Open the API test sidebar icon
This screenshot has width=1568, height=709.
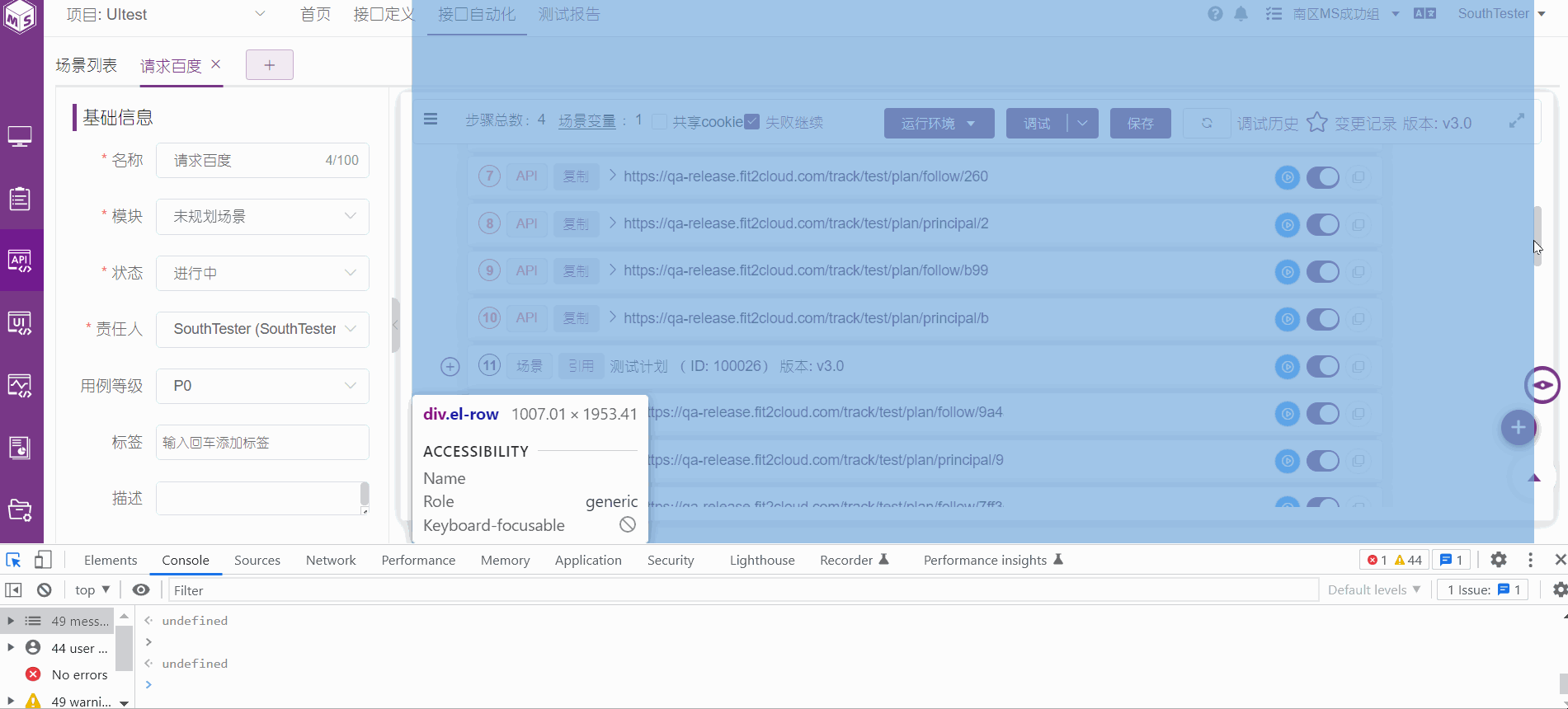[x=20, y=261]
